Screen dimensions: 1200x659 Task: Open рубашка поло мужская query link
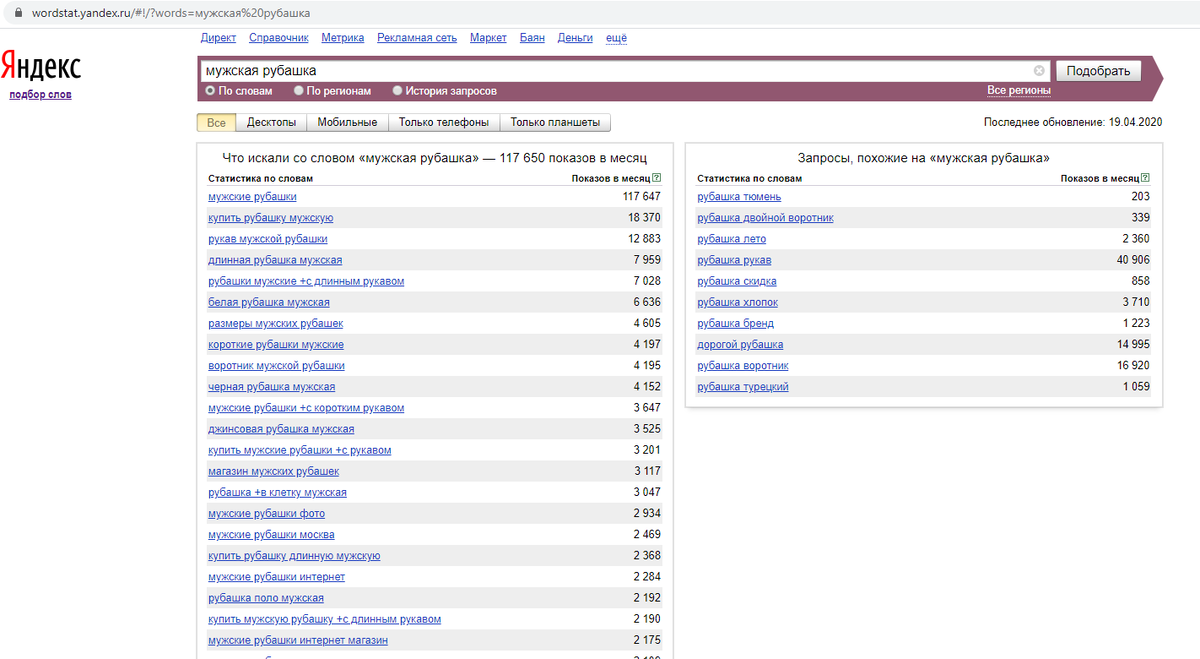(266, 598)
